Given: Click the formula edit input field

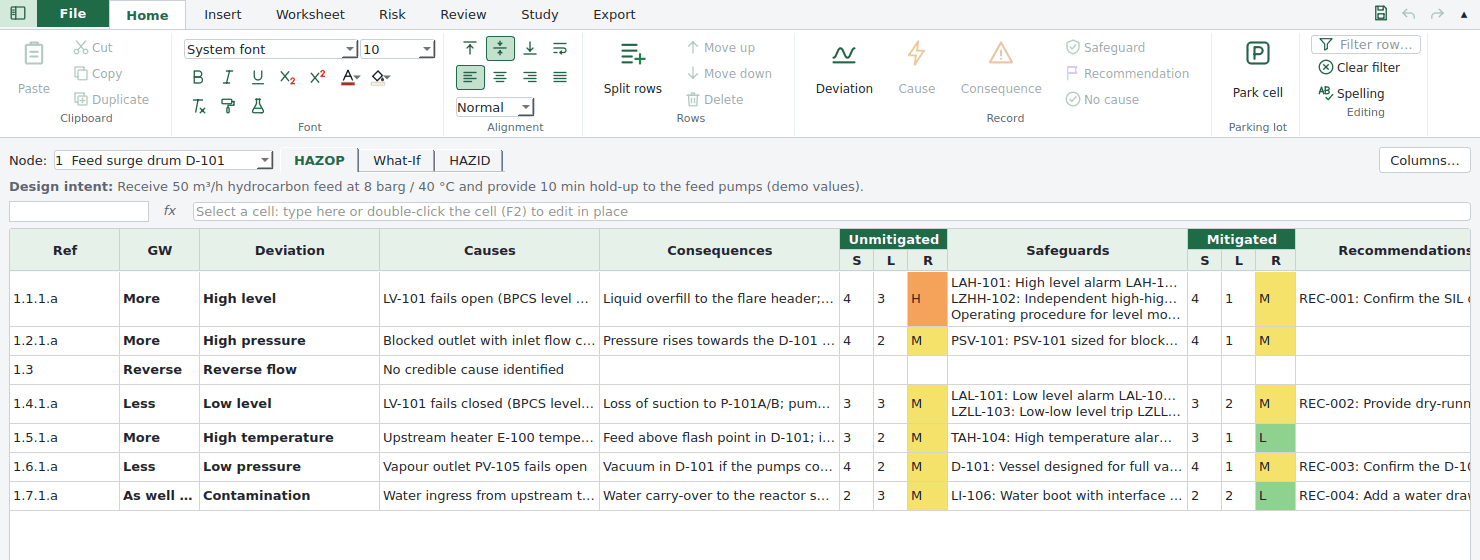Looking at the screenshot, I should click(832, 211).
